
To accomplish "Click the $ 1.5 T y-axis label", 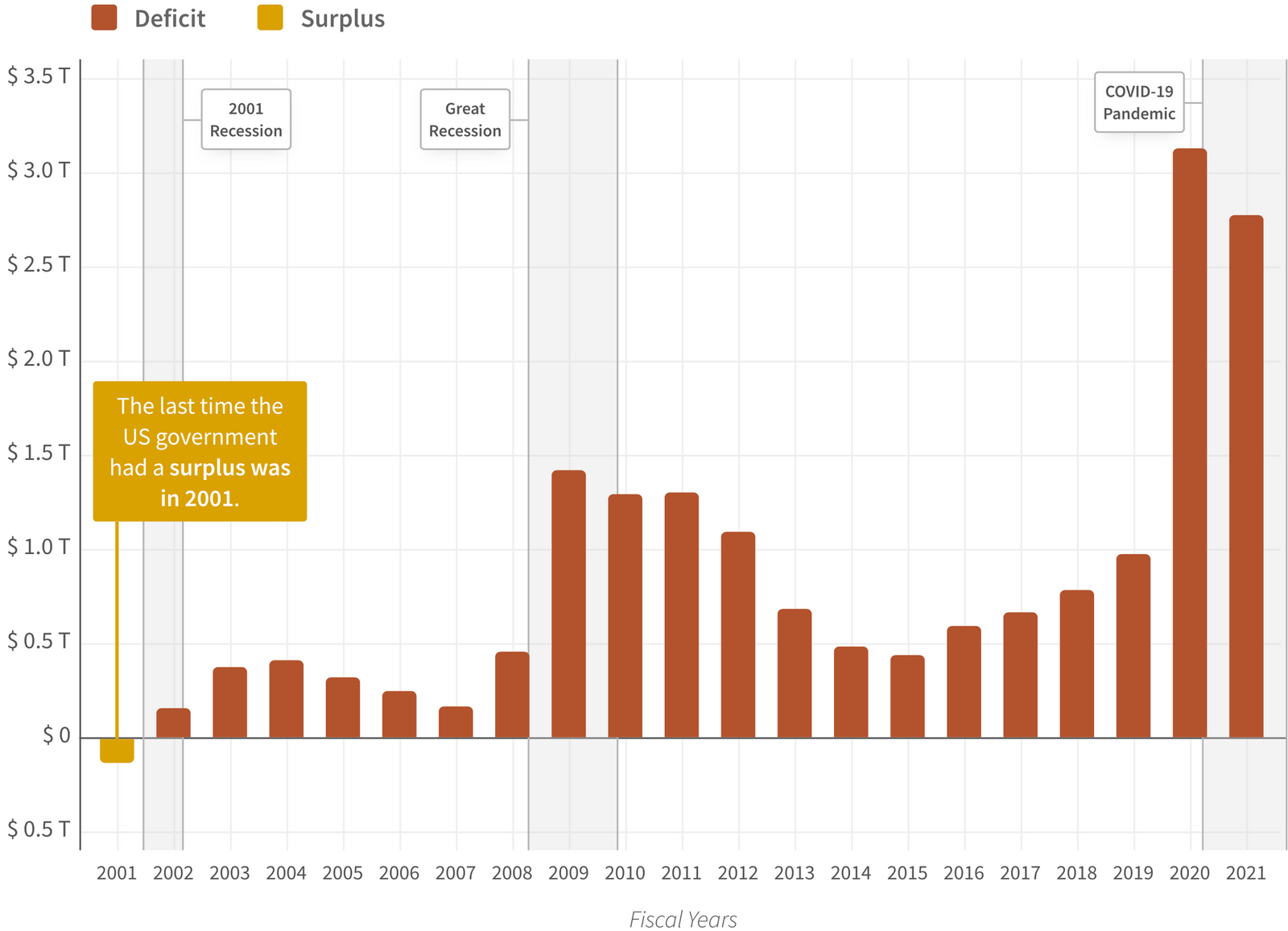I will pyautogui.click(x=38, y=453).
